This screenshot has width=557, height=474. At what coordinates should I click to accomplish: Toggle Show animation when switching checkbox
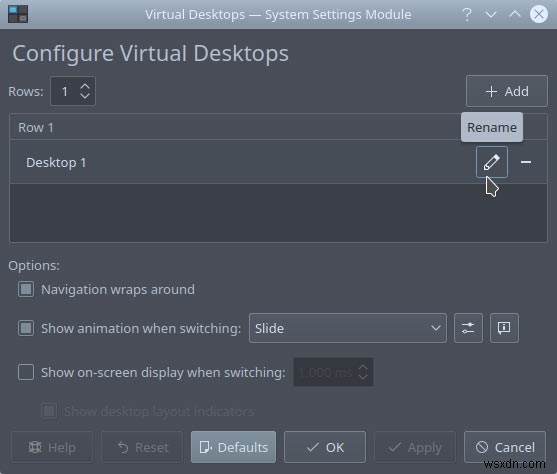point(26,328)
